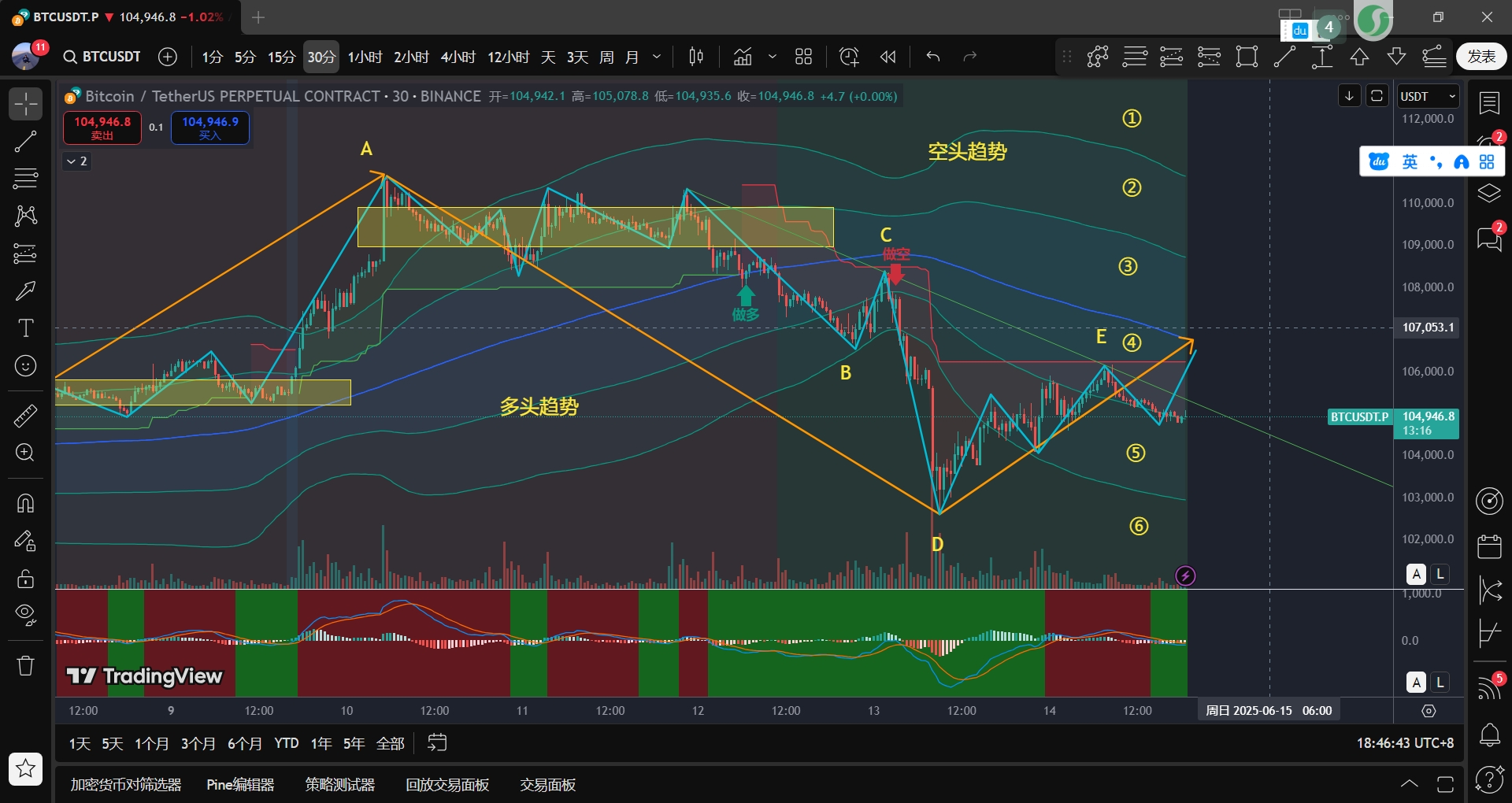Viewport: 1512px width, 803px height.
Task: Set chart range to 全部
Action: [x=391, y=743]
